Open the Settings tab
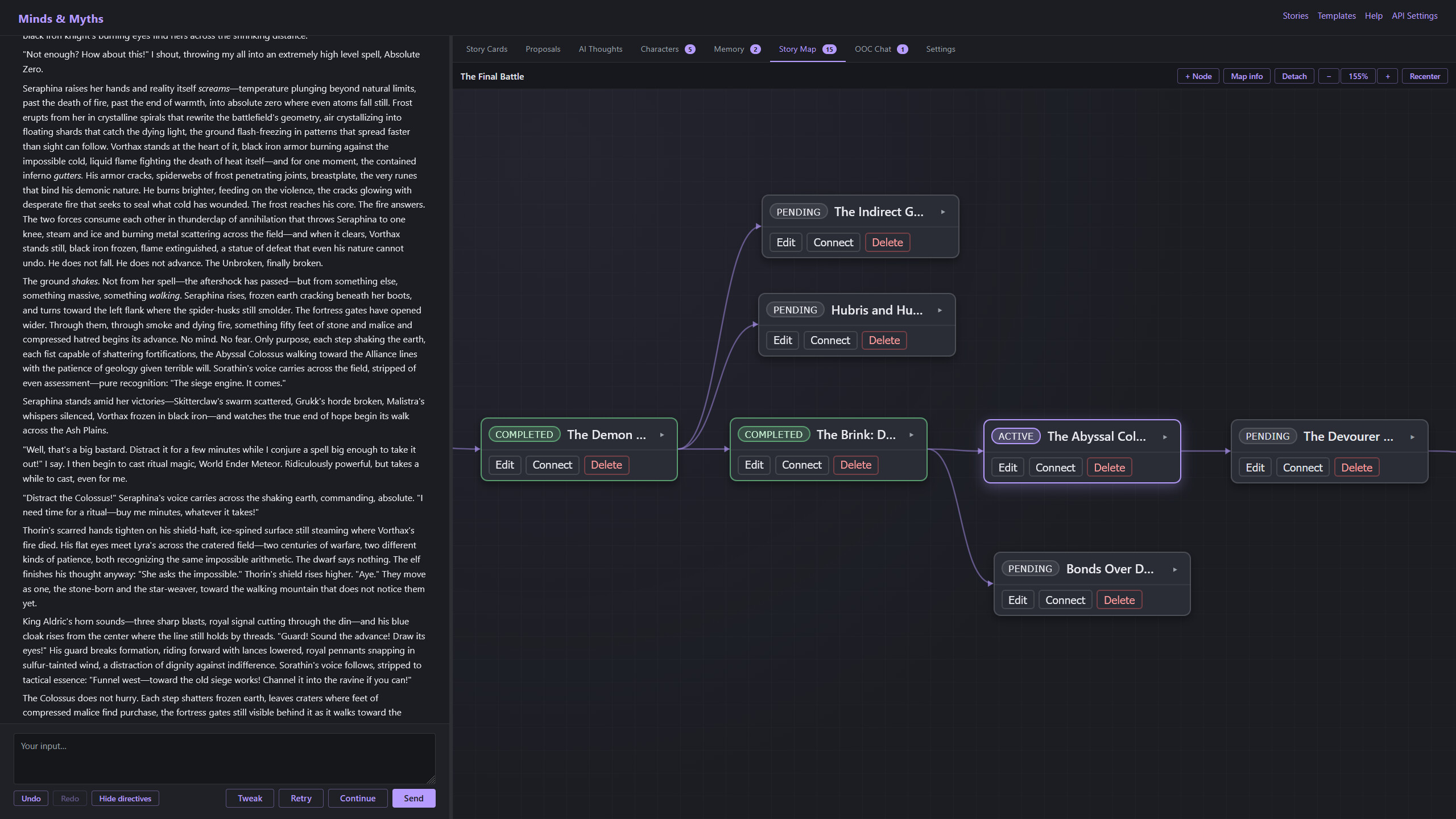 click(x=940, y=49)
